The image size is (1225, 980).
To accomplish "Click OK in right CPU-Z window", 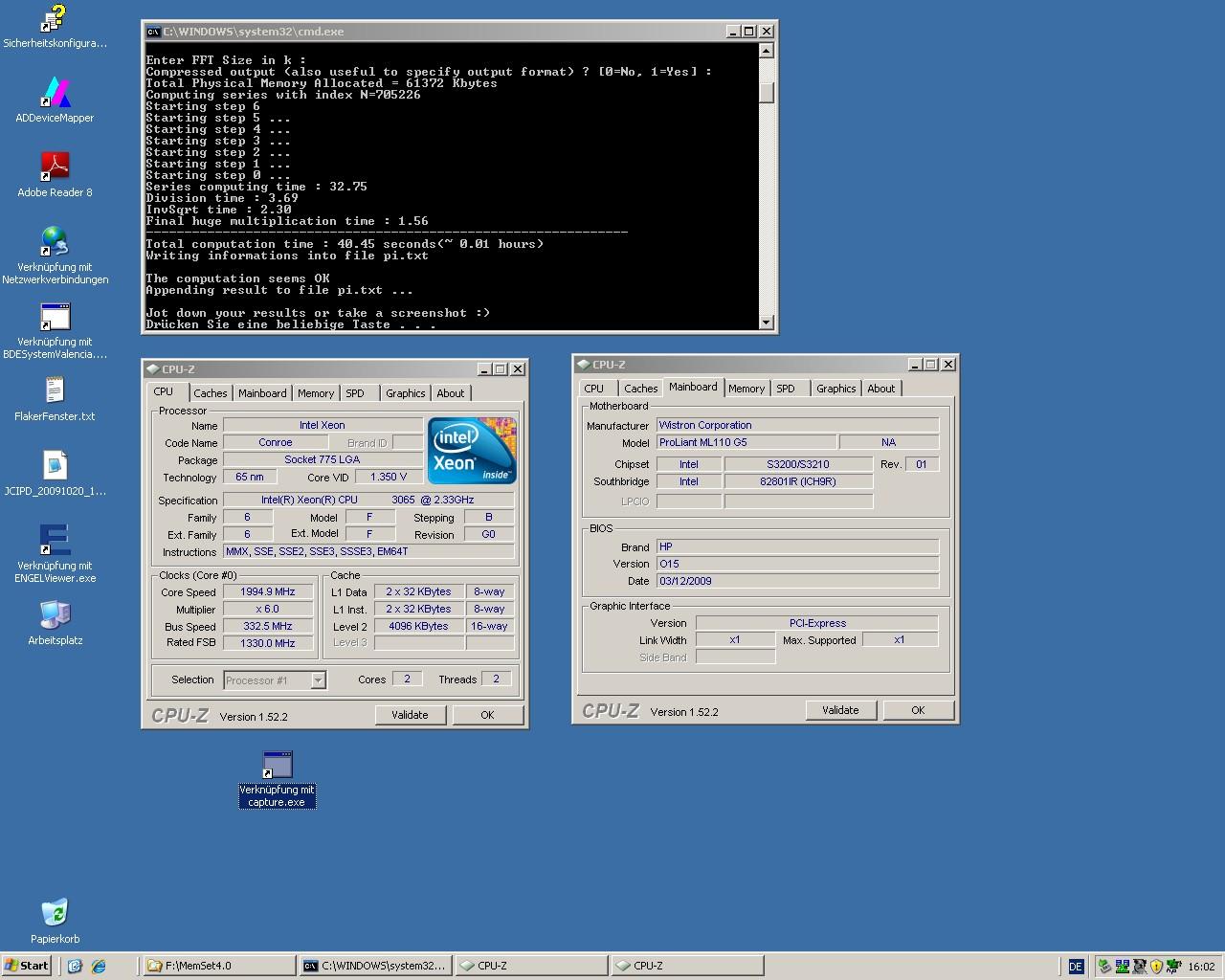I will point(918,710).
